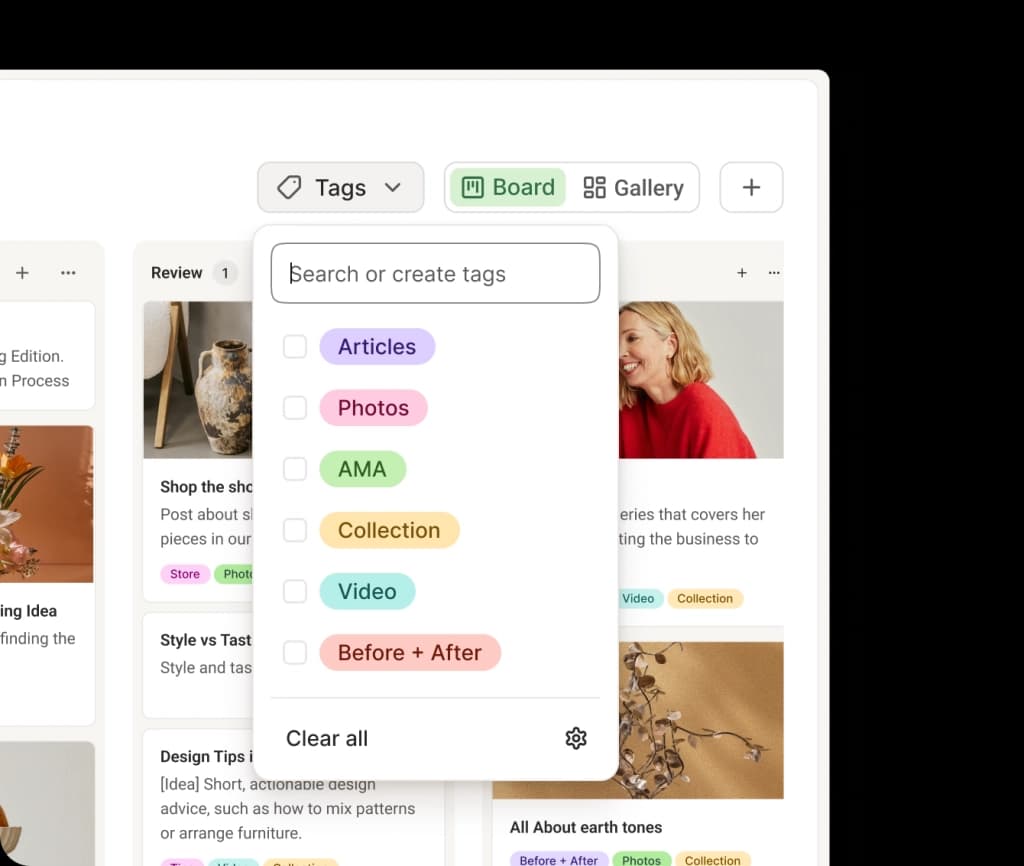Click the Board icon in the view switcher

point(472,187)
